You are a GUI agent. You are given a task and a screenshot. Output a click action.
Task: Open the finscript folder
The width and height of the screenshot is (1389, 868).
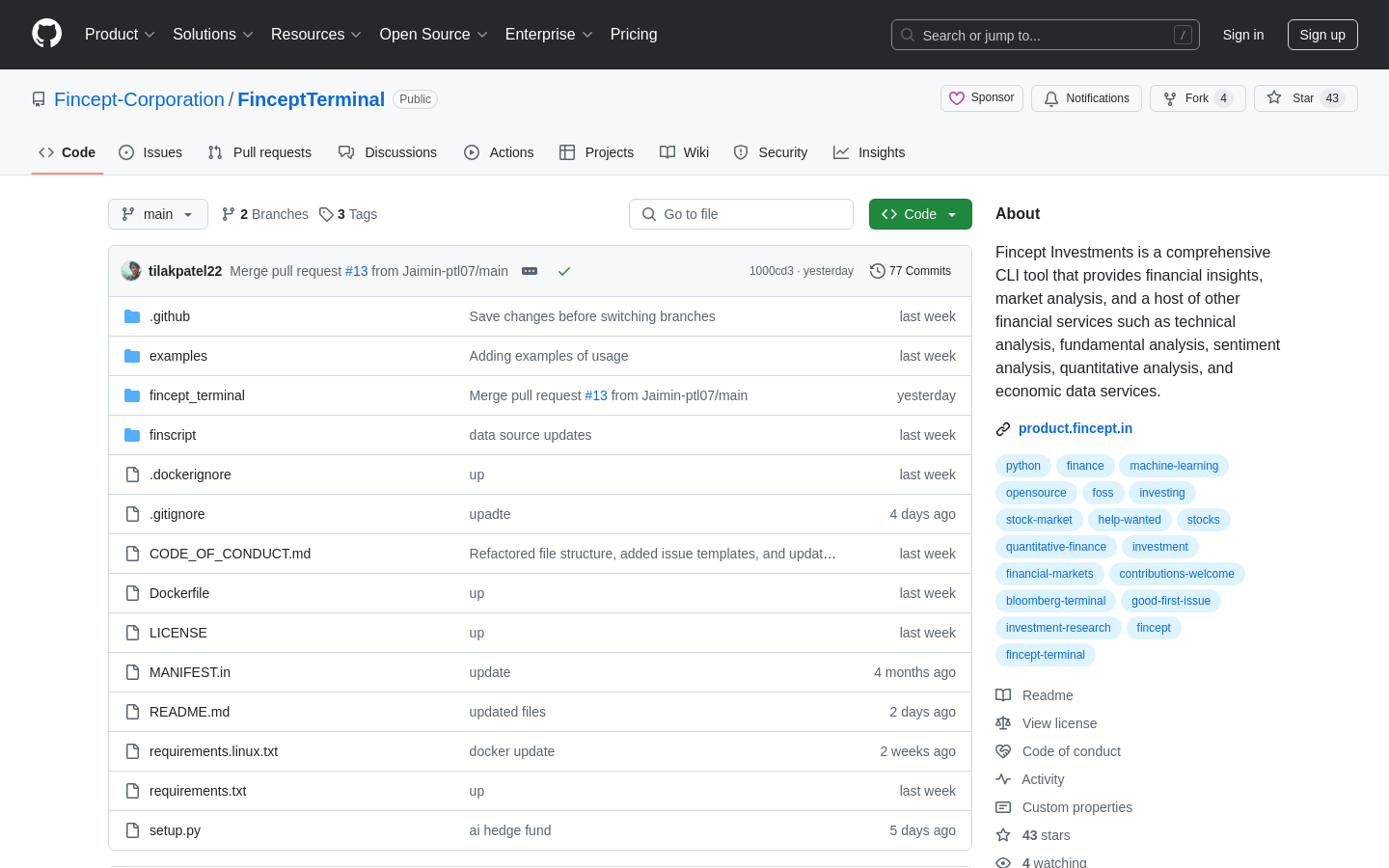point(173,435)
